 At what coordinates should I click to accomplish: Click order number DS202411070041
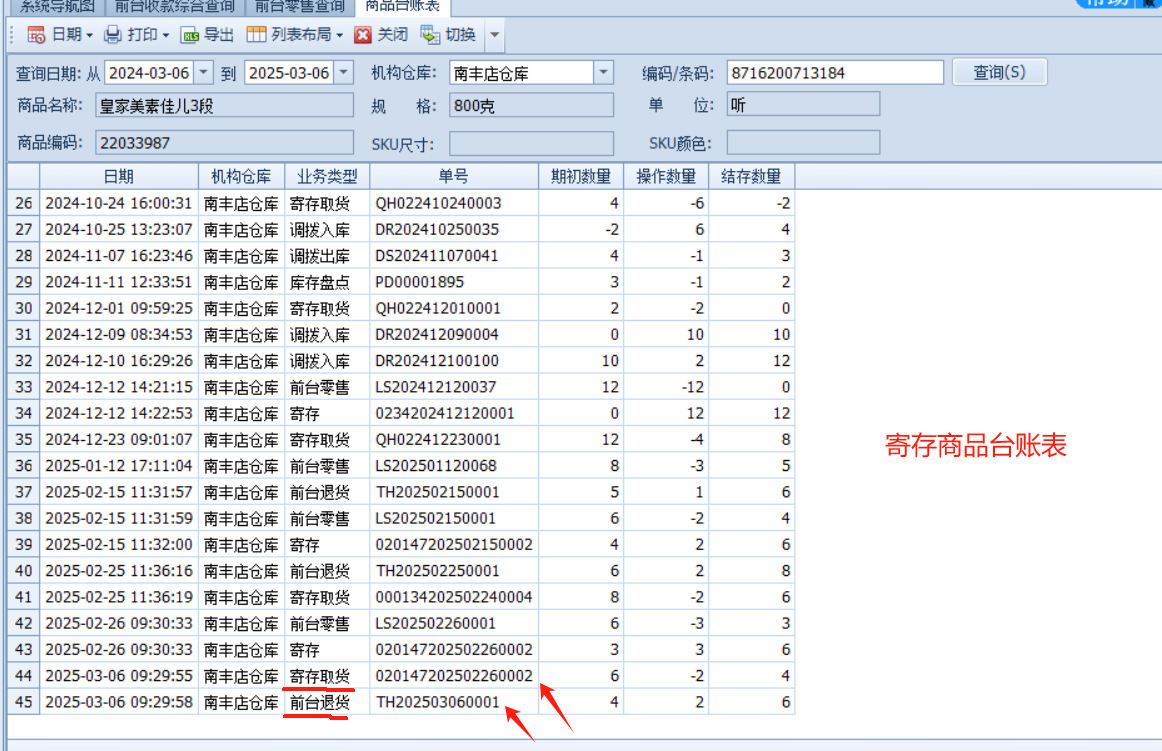[x=436, y=256]
